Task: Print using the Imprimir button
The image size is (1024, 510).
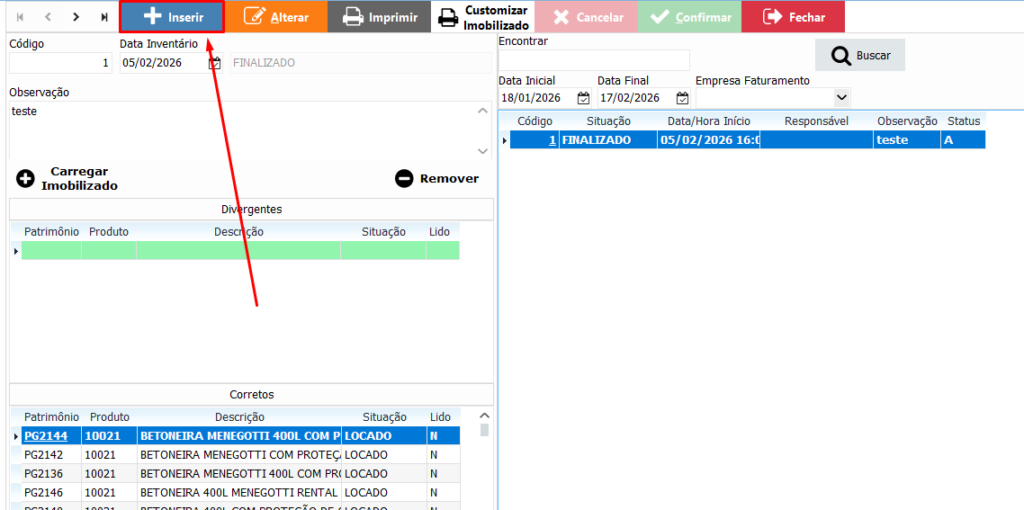Action: tap(379, 17)
